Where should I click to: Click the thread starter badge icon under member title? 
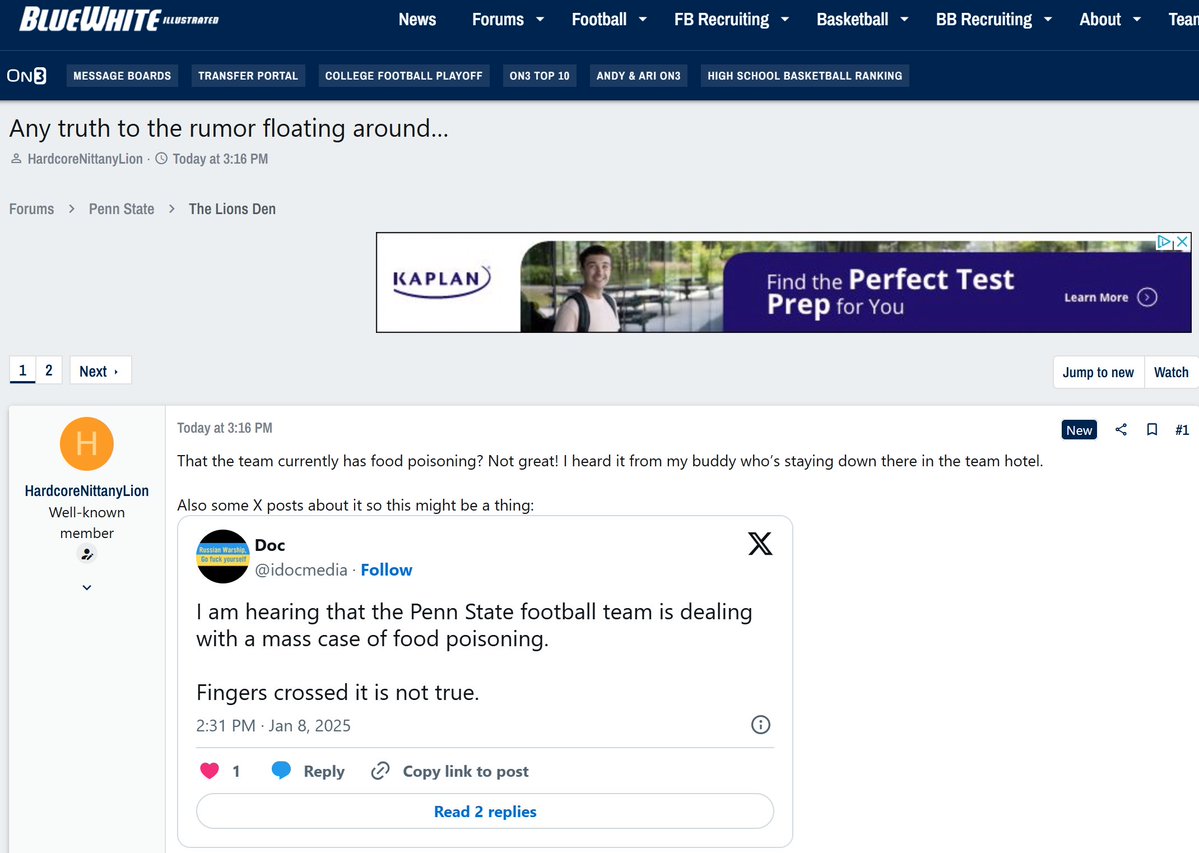tap(87, 555)
